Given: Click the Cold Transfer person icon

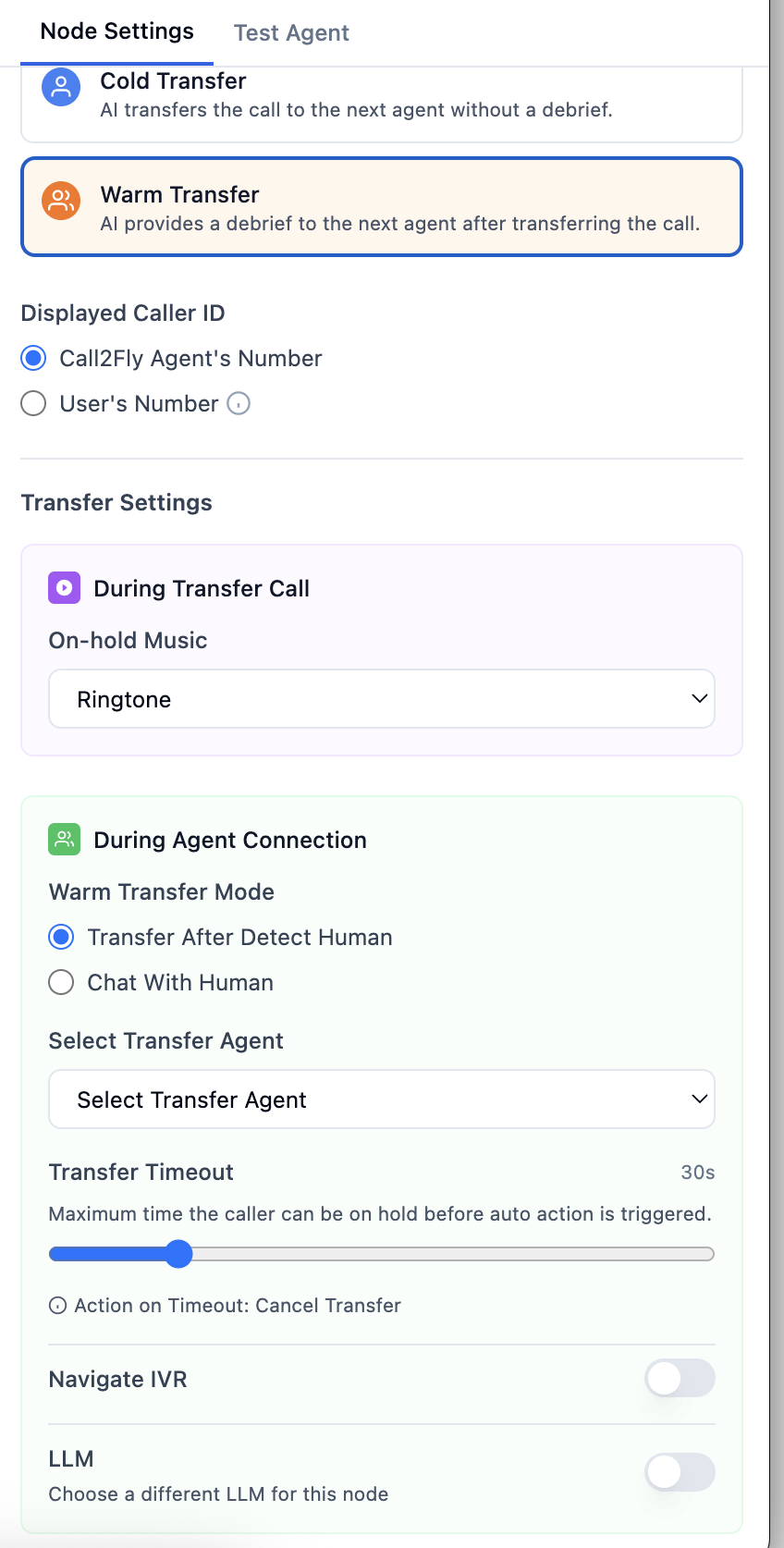Looking at the screenshot, I should click(61, 88).
